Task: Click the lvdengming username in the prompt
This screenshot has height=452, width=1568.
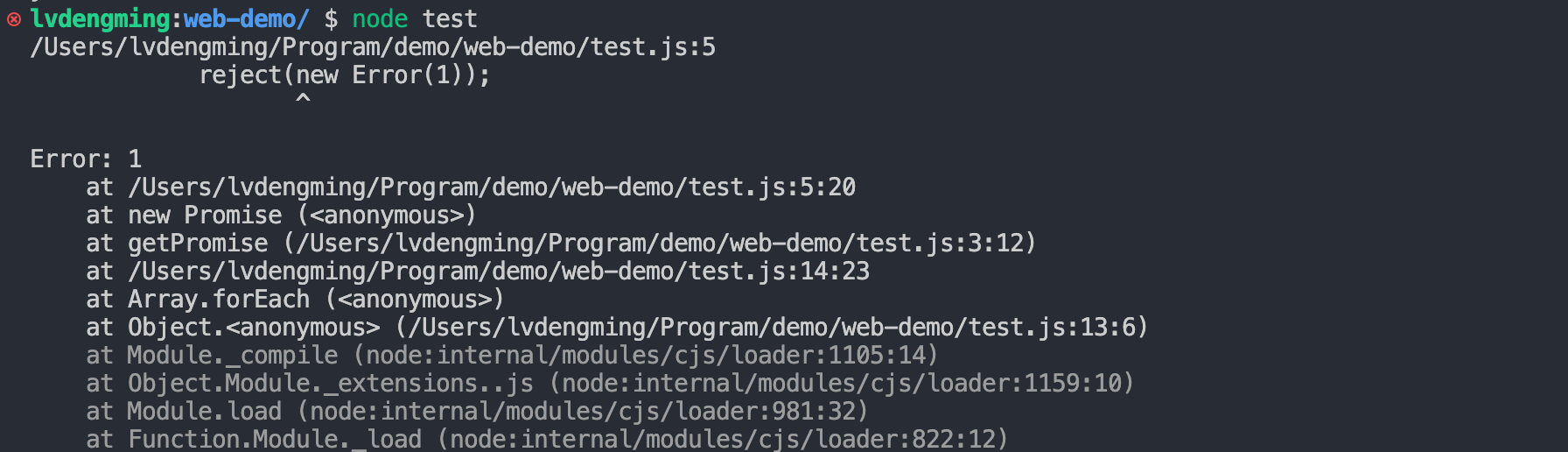Action: [100, 19]
